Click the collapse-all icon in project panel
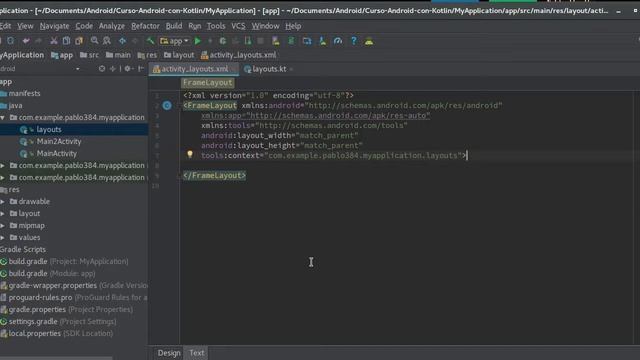The image size is (640, 360). tap(113, 69)
